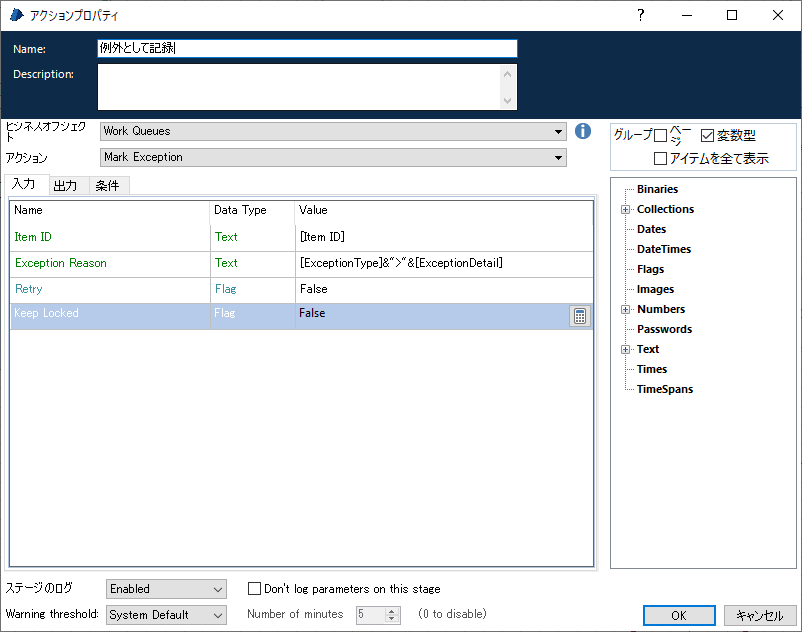Select the Collections tree label
Screen dimensions: 802x632
tap(665, 209)
